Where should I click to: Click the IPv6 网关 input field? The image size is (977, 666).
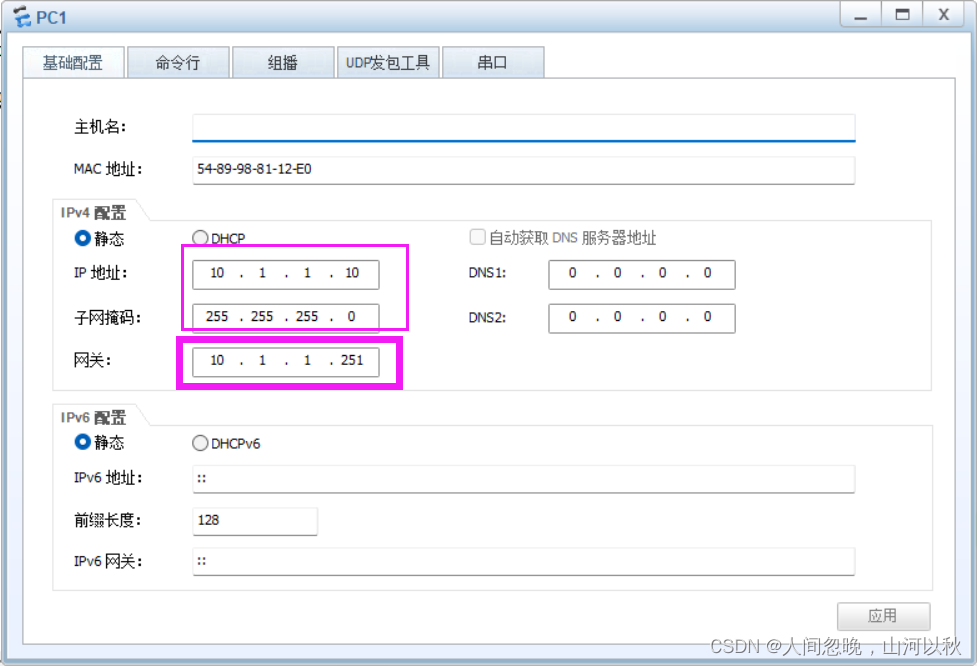point(523,561)
